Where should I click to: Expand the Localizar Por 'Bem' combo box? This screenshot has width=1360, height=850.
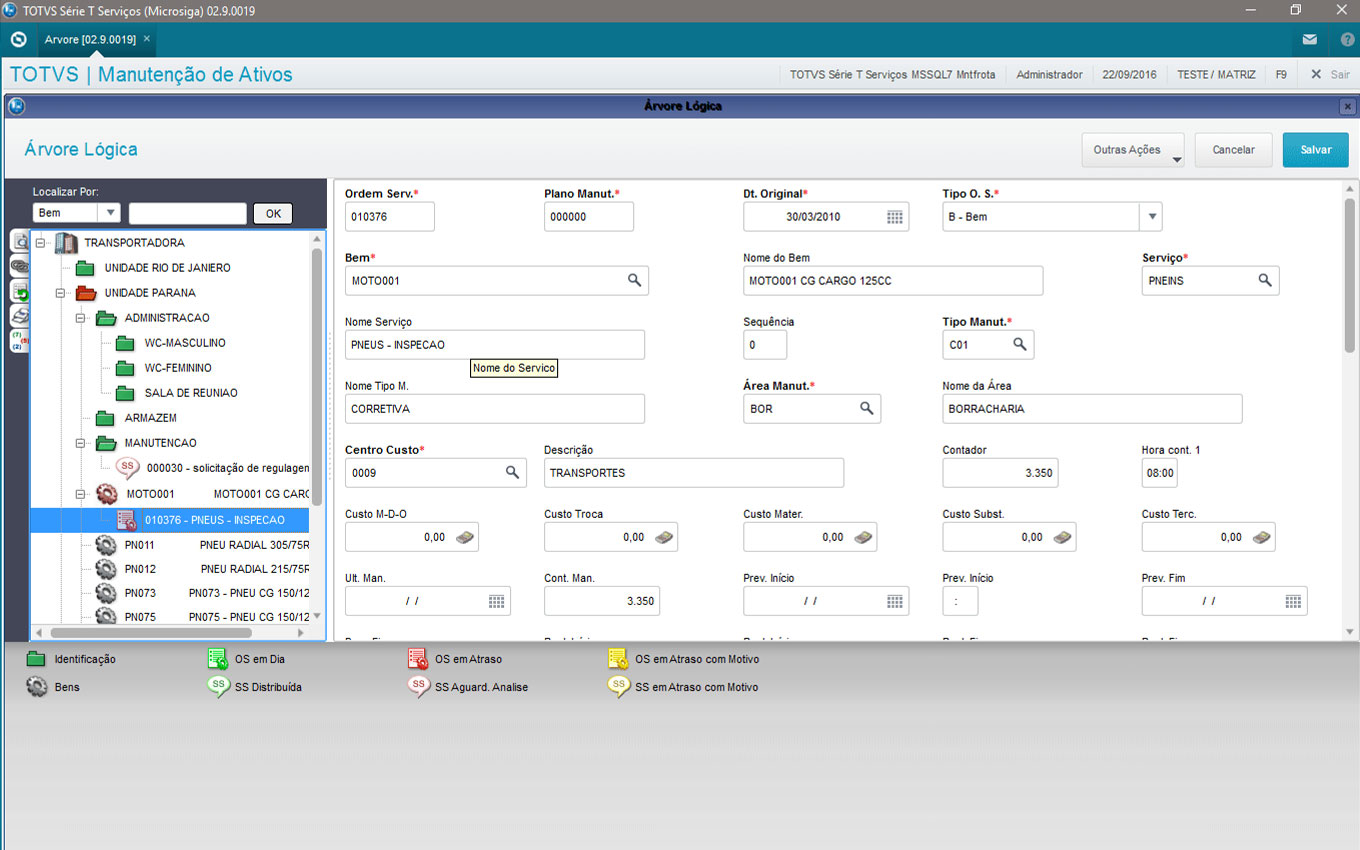(x=109, y=213)
